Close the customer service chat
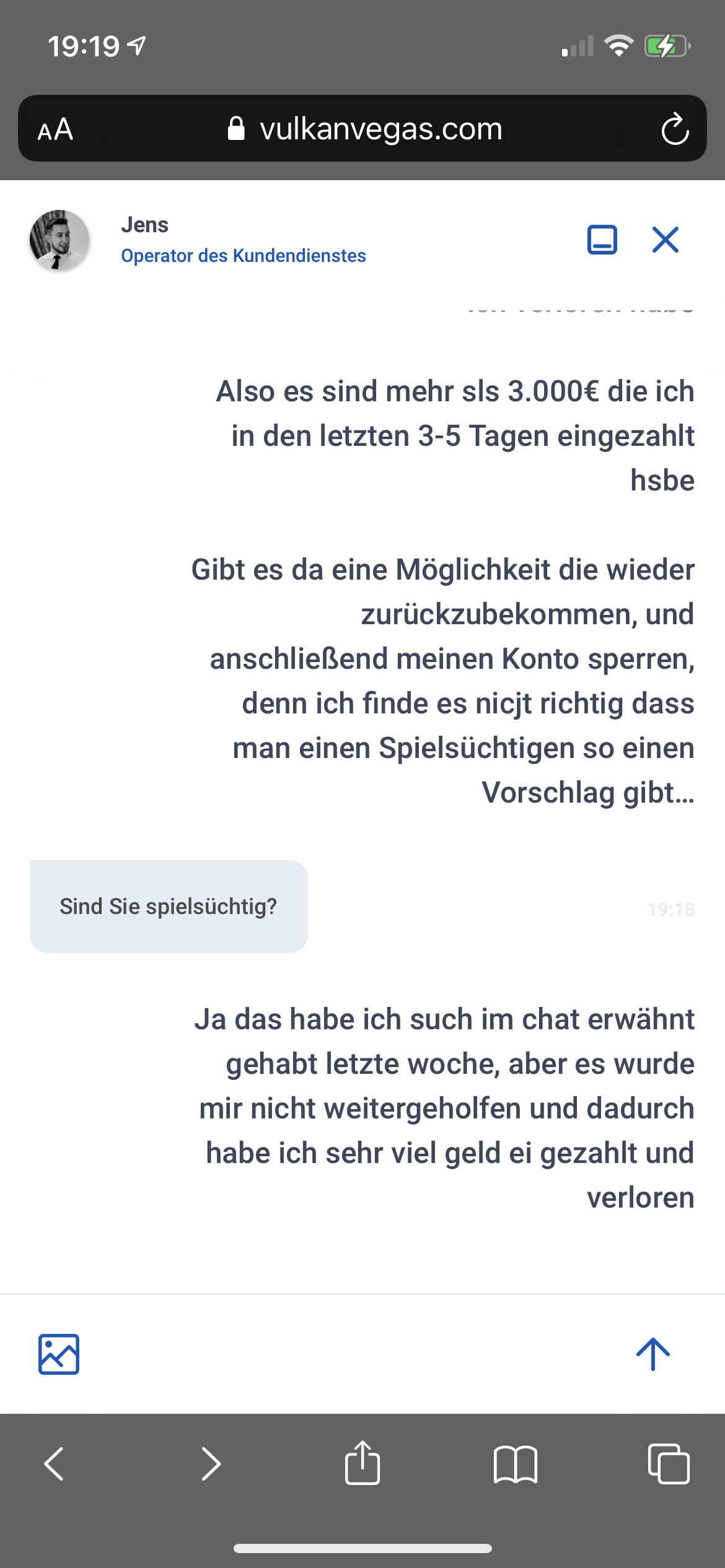Image resolution: width=725 pixels, height=1568 pixels. [666, 240]
